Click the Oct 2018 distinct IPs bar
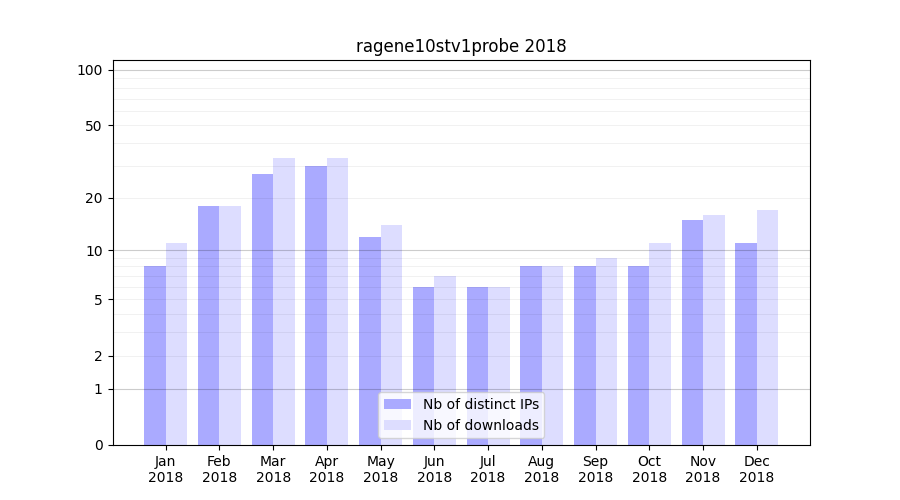The image size is (900, 500). 638,355
